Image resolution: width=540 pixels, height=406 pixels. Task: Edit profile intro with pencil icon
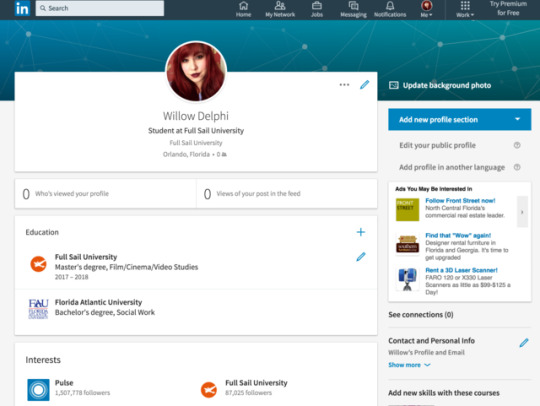click(x=364, y=85)
